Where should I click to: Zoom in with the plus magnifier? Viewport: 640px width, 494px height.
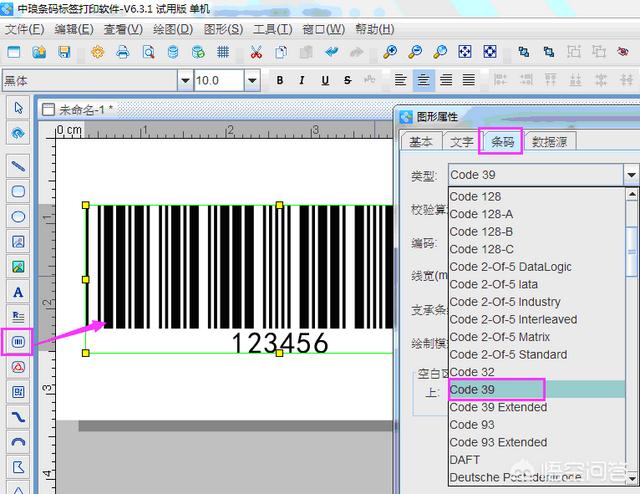(x=390, y=52)
